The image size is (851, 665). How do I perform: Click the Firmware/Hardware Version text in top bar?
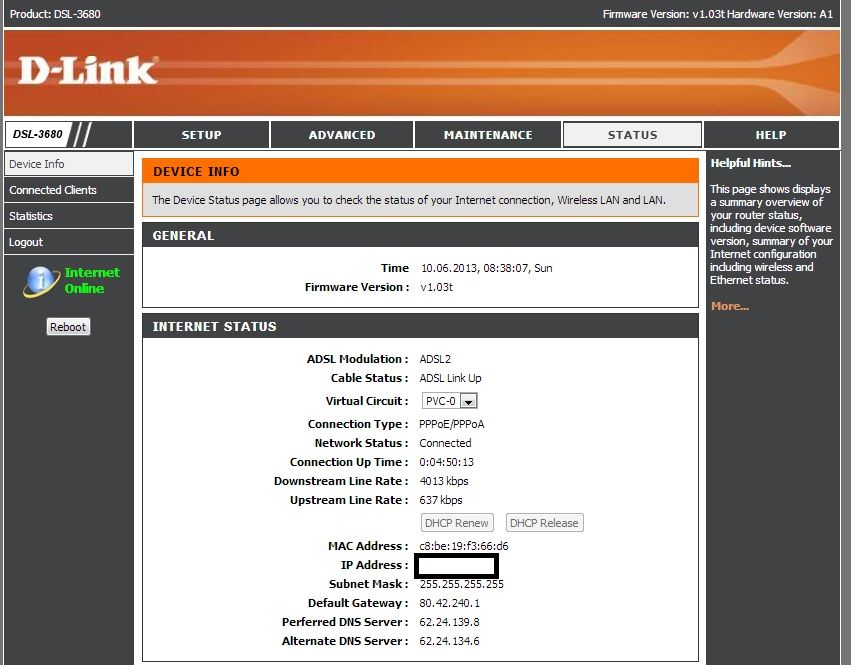coord(717,14)
